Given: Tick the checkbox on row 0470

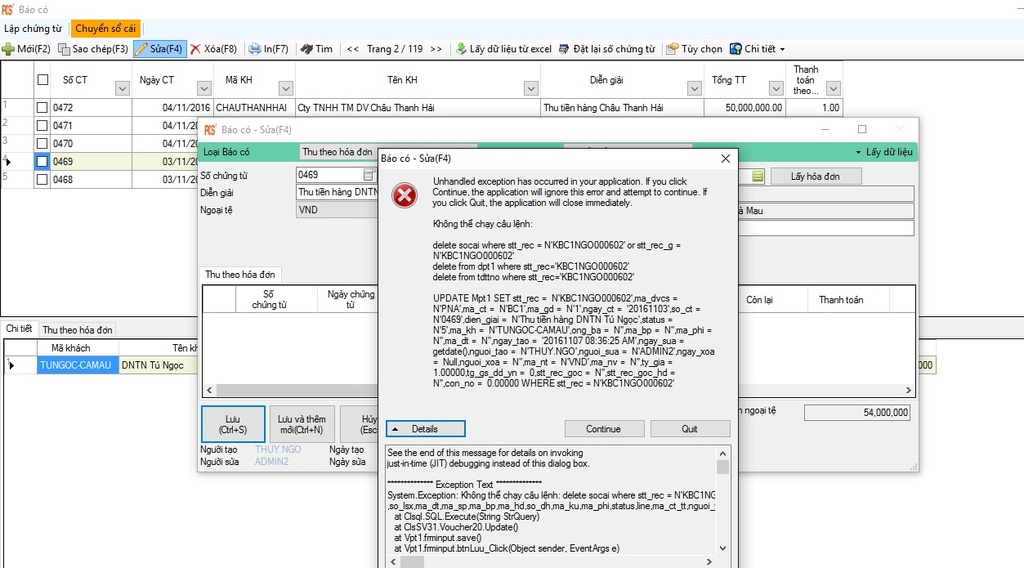Looking at the screenshot, I should (x=42, y=143).
